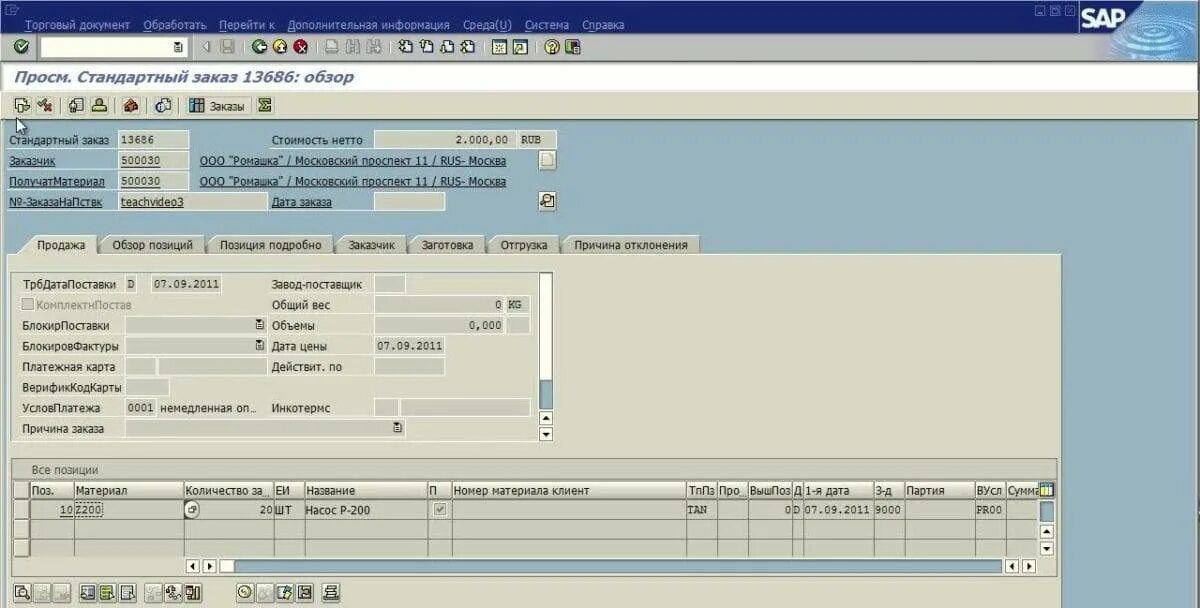Switch to the Отгрузка tab
1200x608 pixels.
(524, 244)
